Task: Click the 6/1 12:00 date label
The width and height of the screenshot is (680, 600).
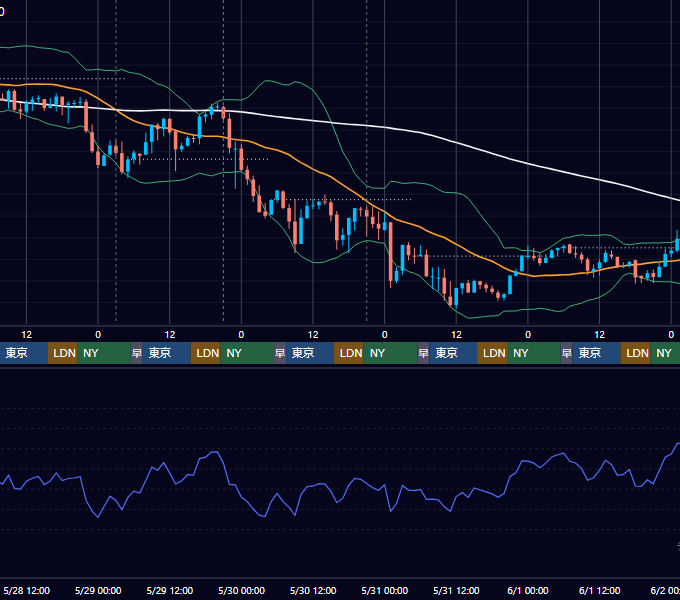Action: tap(599, 590)
